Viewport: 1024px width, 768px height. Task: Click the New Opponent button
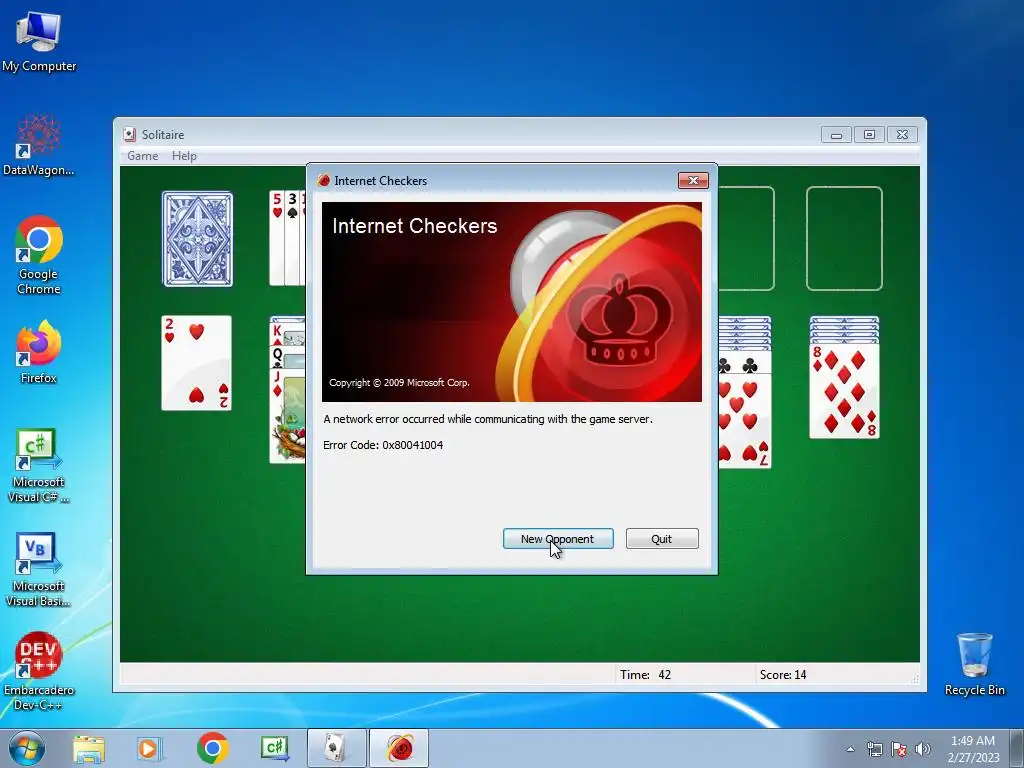[x=558, y=539]
